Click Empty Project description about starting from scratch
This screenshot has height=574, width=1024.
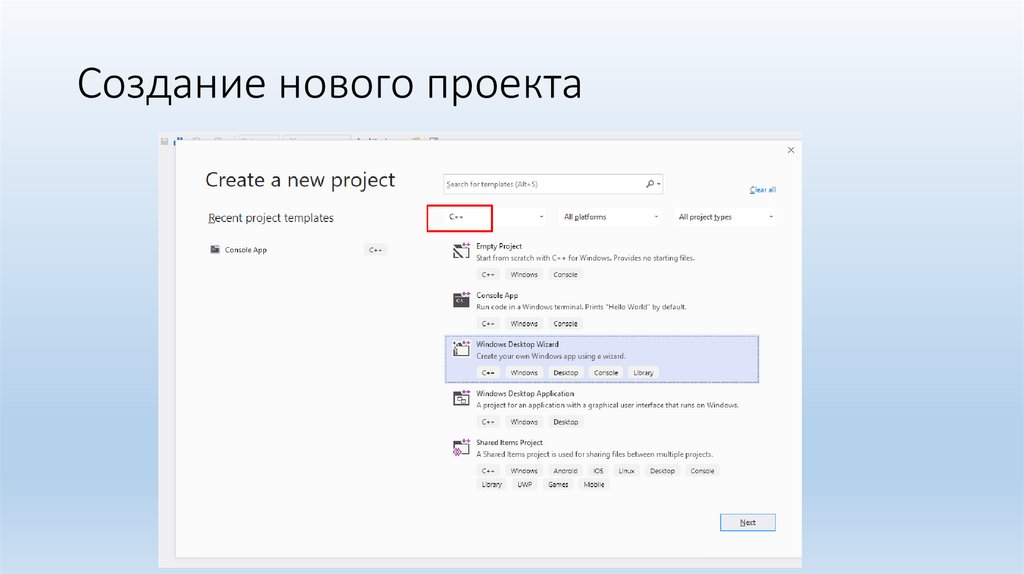tap(585, 258)
